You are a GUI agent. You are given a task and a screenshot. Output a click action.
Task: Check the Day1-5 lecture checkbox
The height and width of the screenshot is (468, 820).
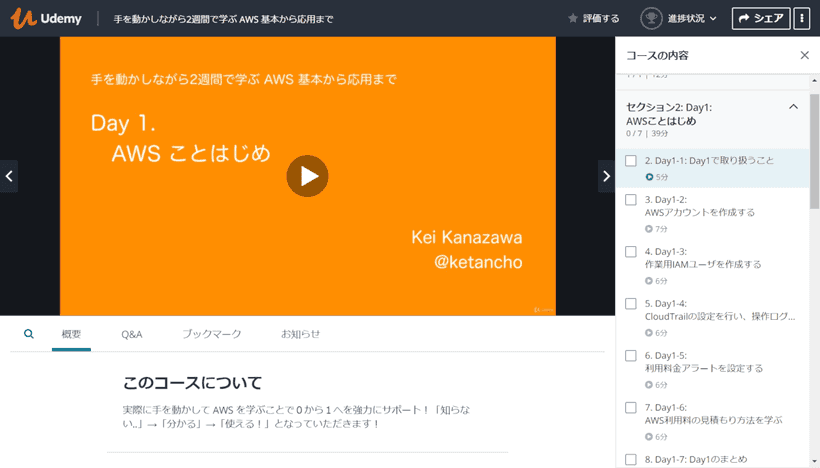pos(631,356)
